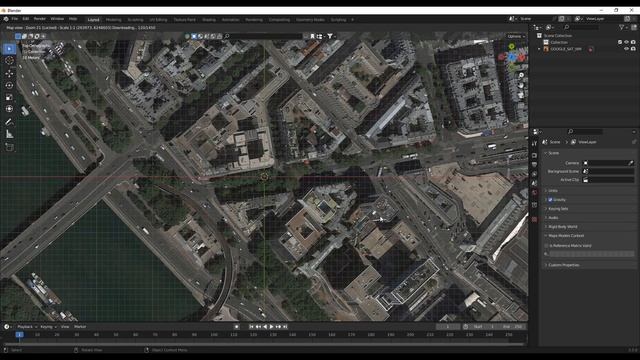Open the timeline Marker menu
Screen dimensions: 640x360
(80, 327)
